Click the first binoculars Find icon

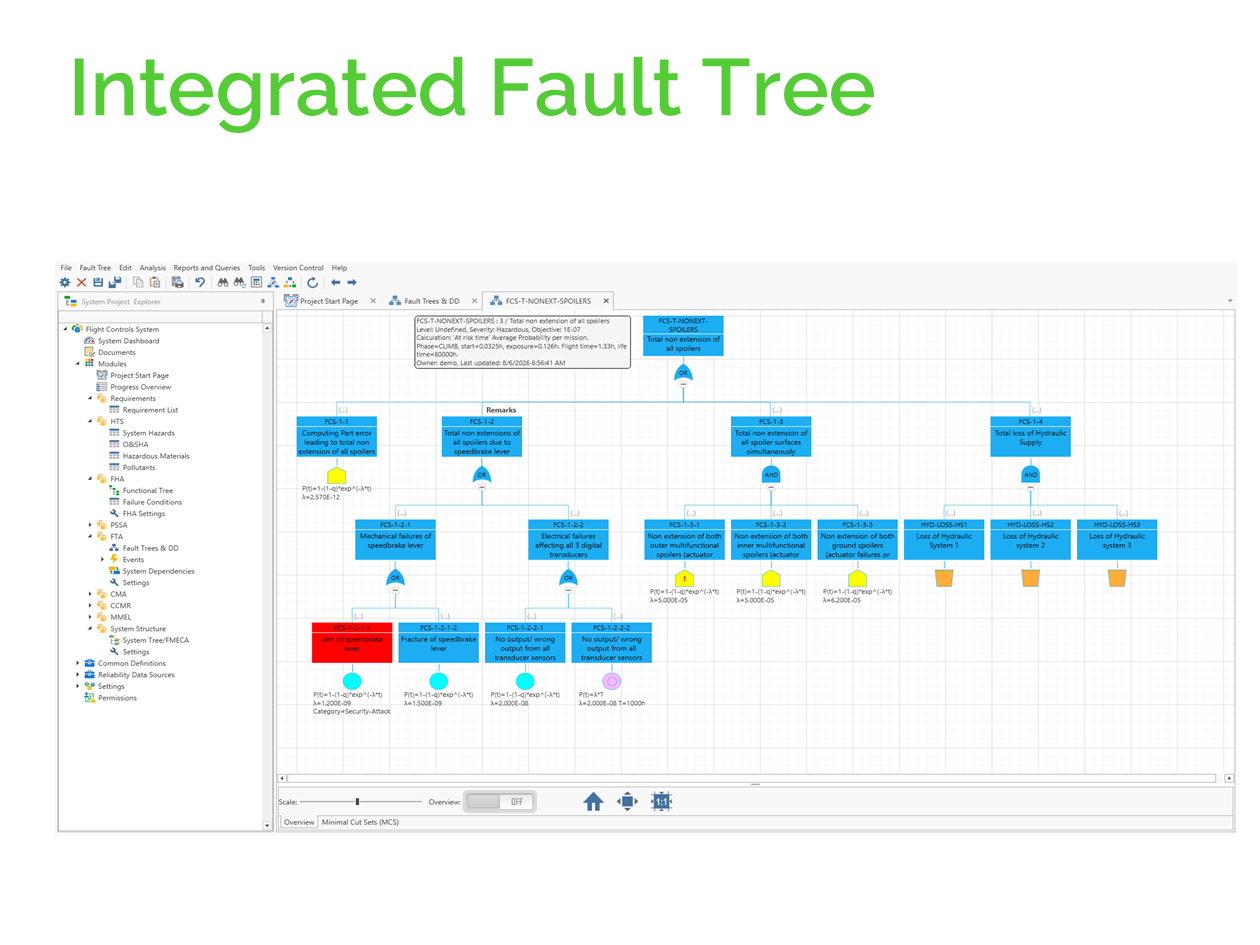(x=223, y=283)
